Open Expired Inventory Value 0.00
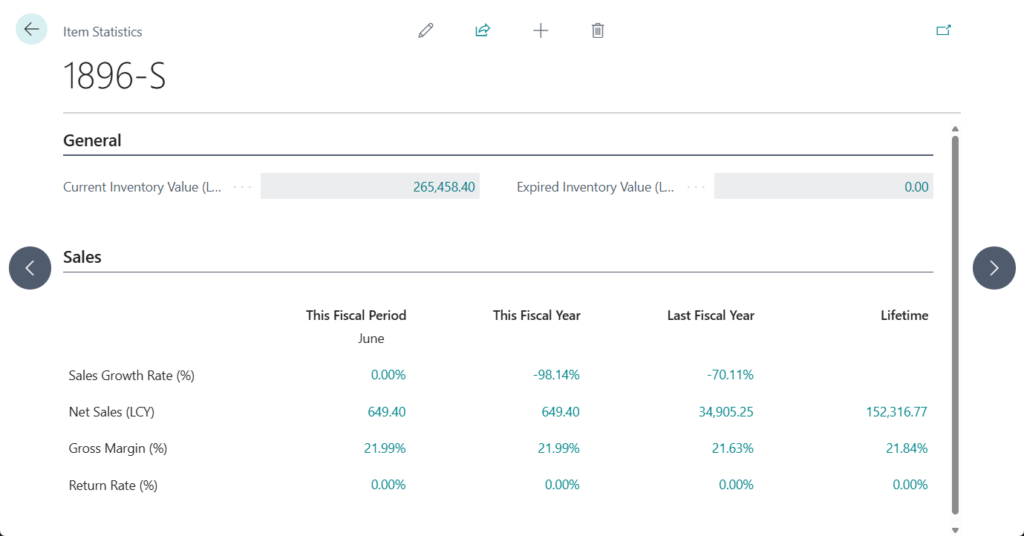 [x=915, y=187]
